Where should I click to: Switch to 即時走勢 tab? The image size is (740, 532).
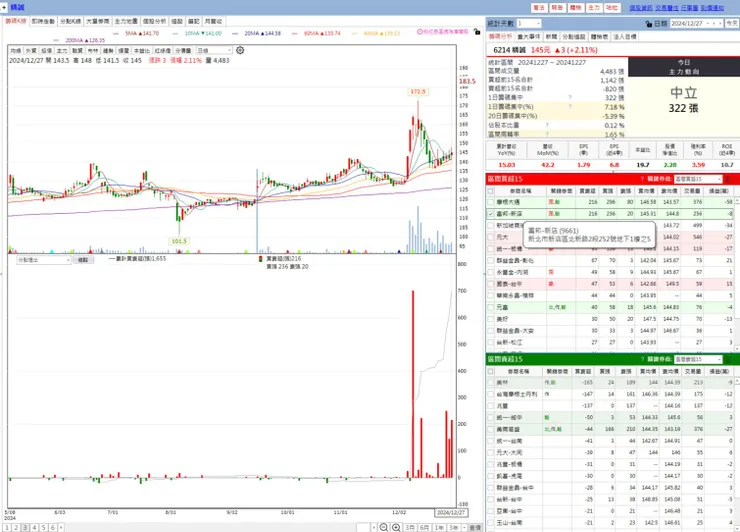pos(43,21)
